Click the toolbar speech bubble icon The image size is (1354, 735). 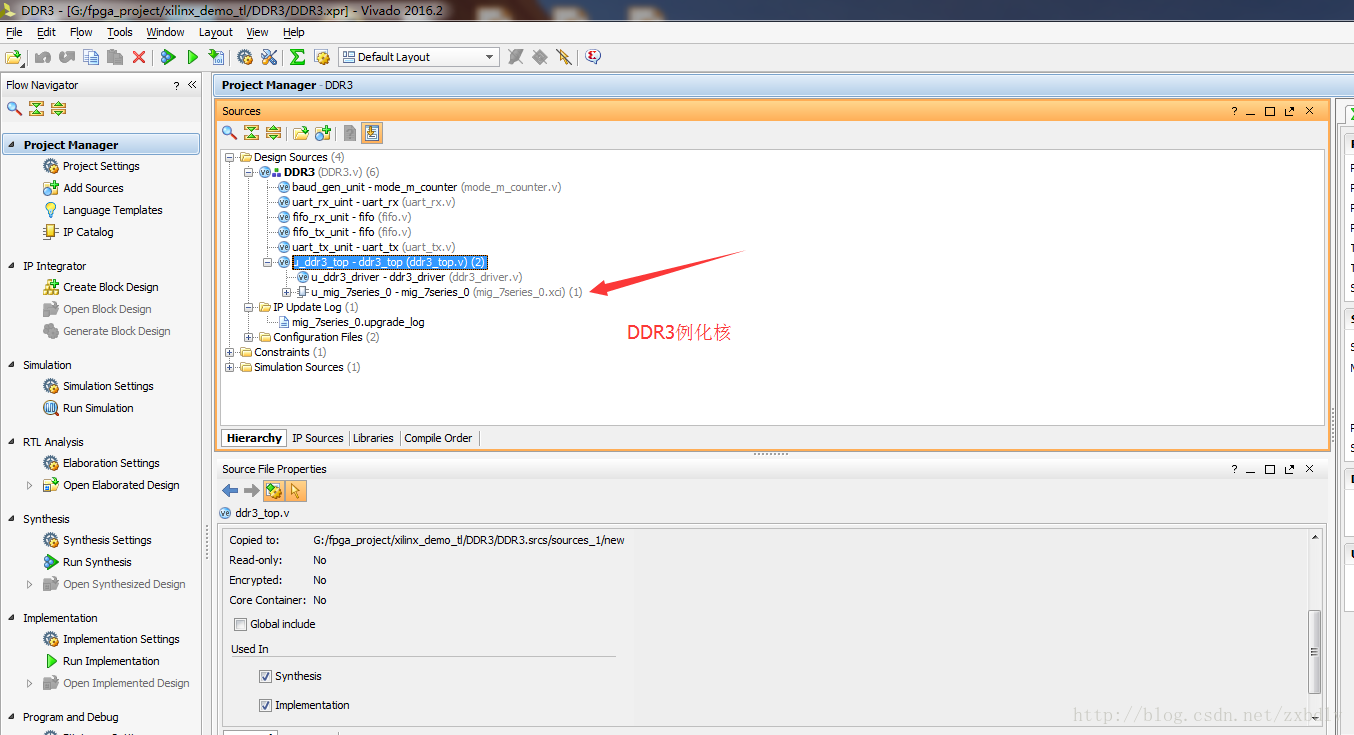pos(593,57)
